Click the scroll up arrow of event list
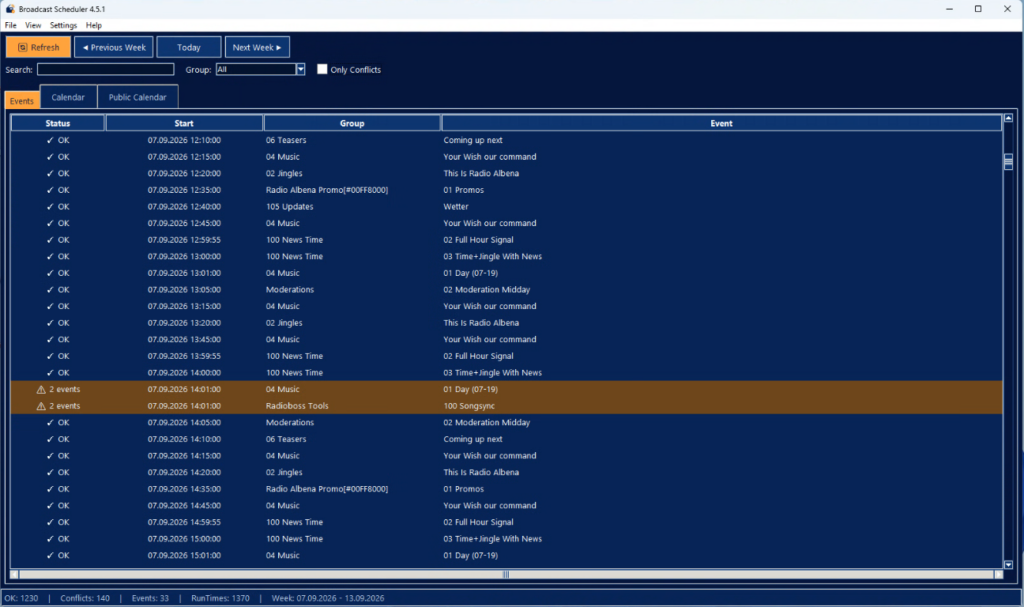Screen dimensions: 1024x607 click(1008, 118)
